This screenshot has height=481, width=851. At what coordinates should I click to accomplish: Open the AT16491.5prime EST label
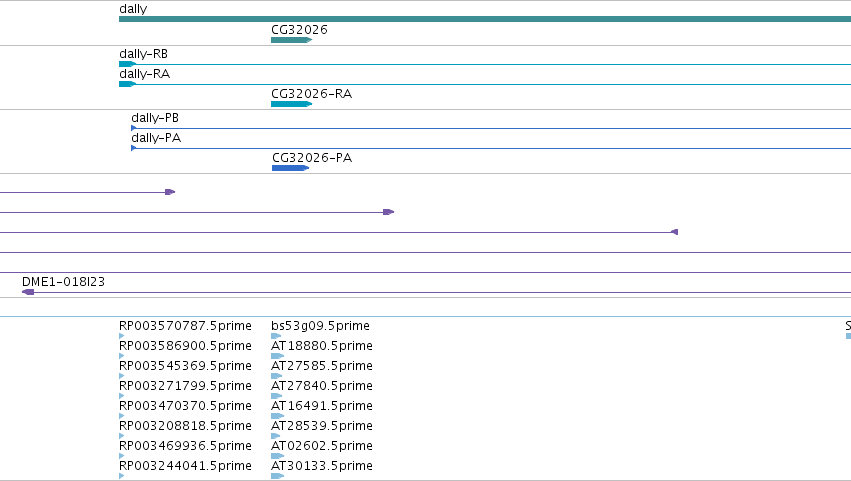click(322, 406)
